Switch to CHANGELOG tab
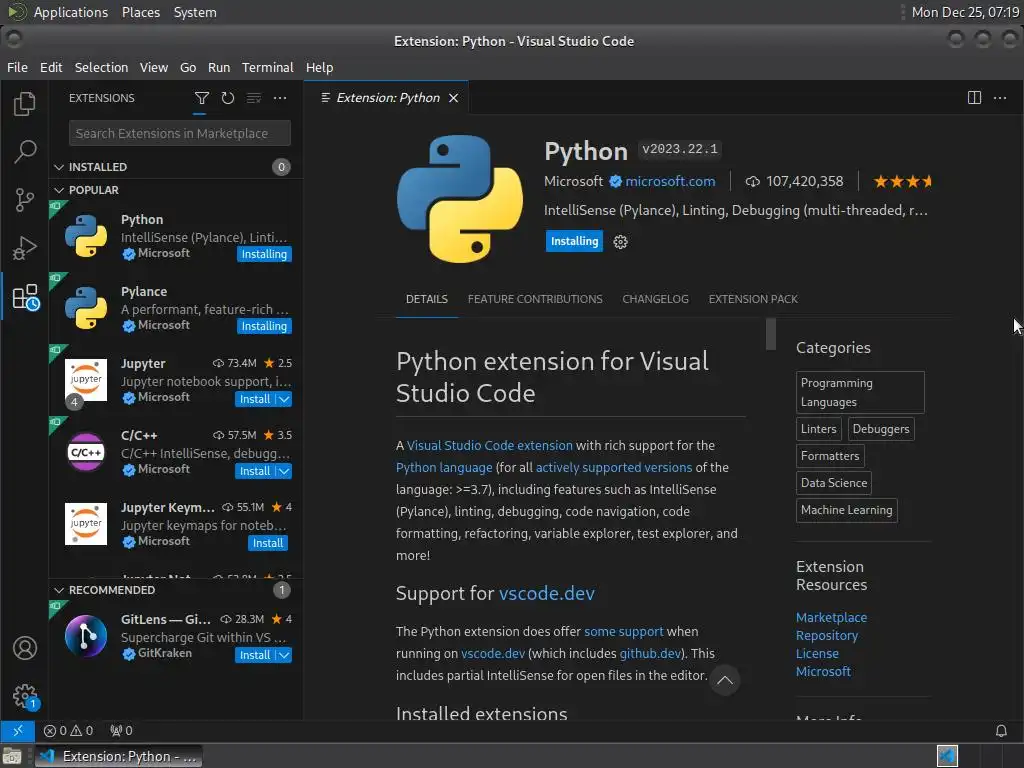Viewport: 1024px width, 768px height. pos(655,299)
